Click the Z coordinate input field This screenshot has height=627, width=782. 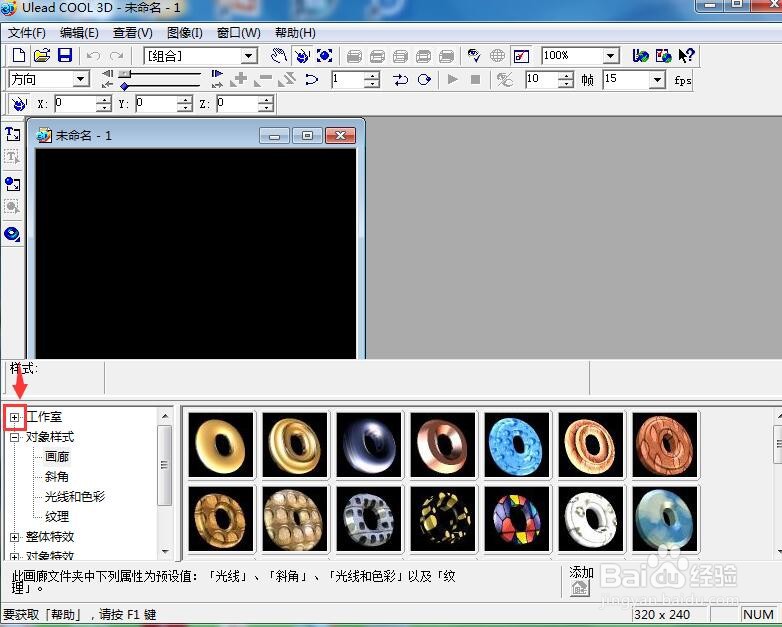click(x=237, y=104)
